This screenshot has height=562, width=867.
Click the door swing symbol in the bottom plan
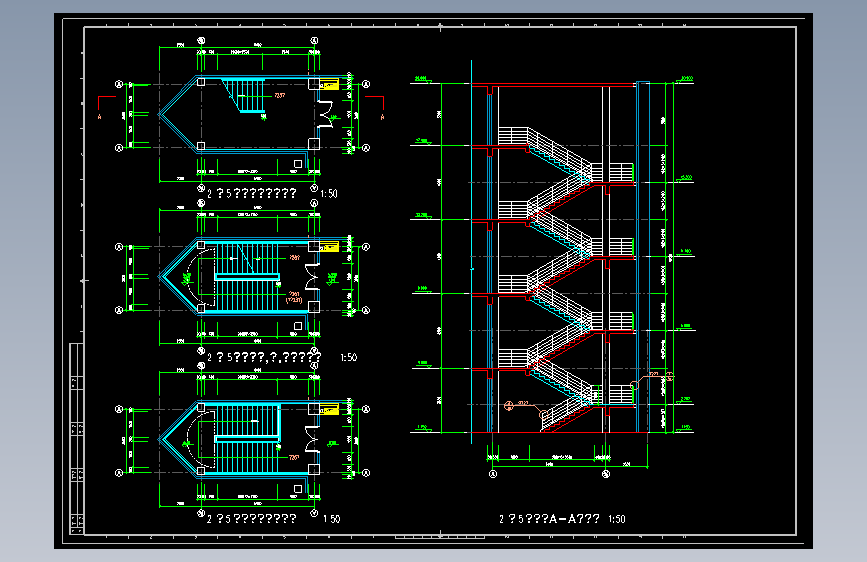[313, 440]
